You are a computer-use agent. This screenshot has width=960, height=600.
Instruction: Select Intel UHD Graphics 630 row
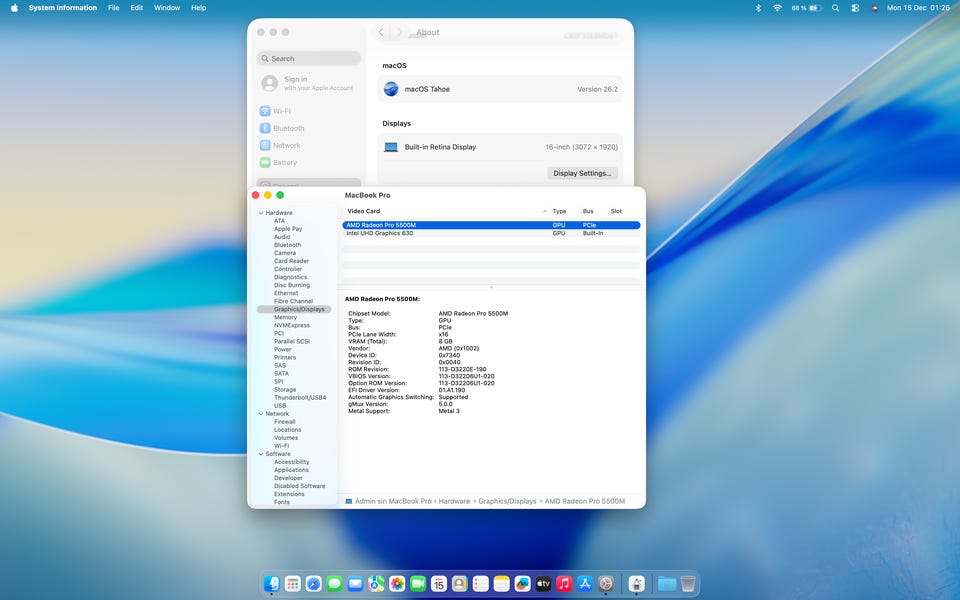tap(381, 233)
